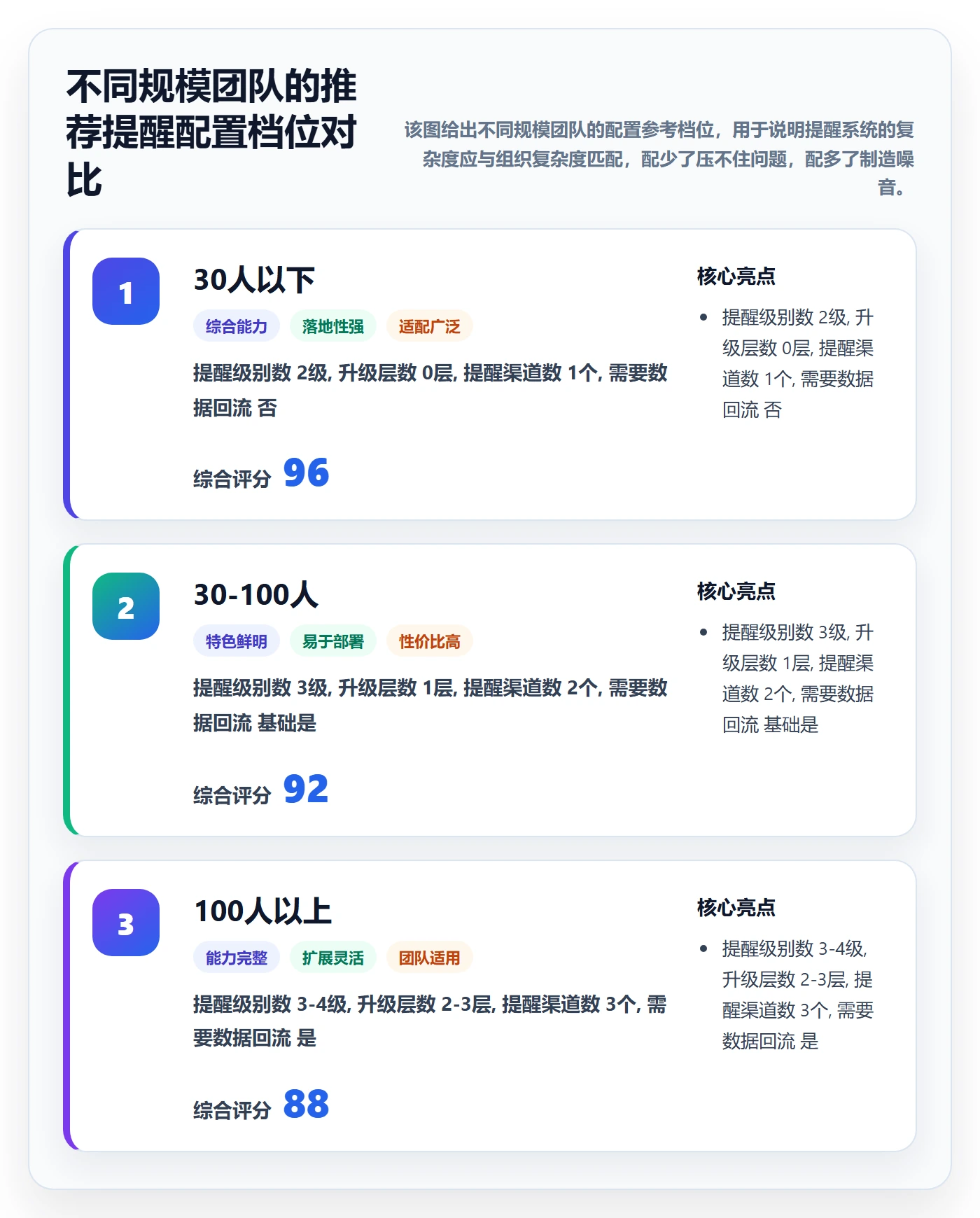Click the 30-100人 description starting 提醒级别数 3级
980x1218 pixels.
point(430,705)
